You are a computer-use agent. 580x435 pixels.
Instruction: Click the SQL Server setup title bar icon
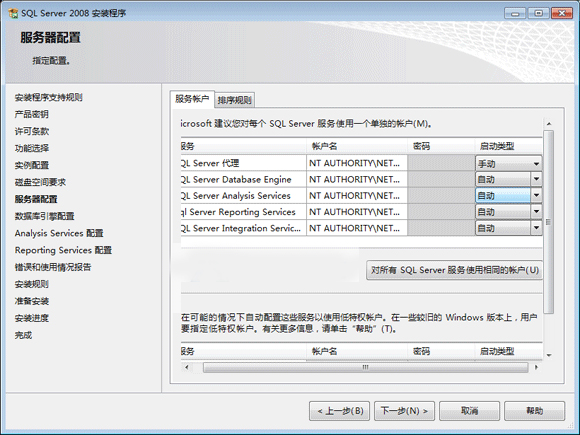(13, 13)
